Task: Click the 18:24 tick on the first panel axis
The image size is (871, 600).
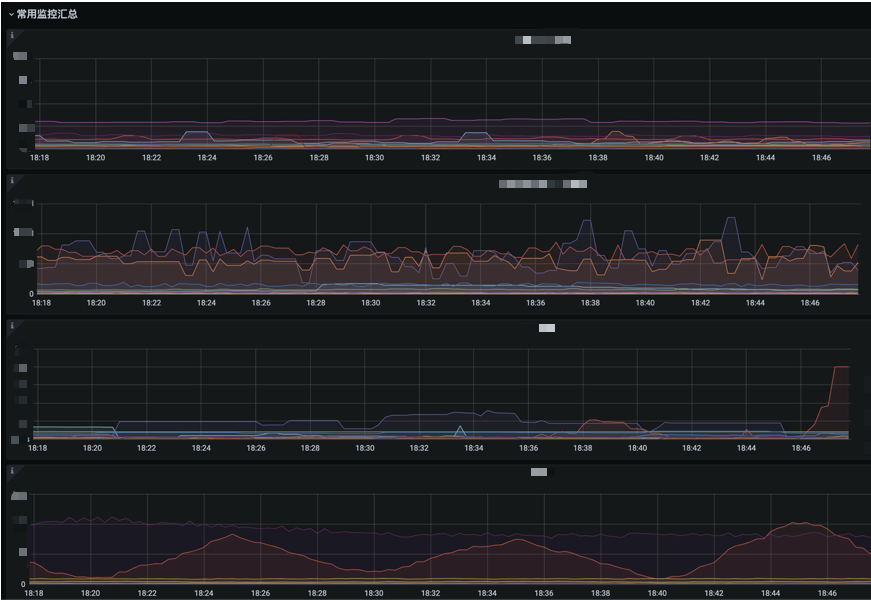Action: tap(206, 158)
